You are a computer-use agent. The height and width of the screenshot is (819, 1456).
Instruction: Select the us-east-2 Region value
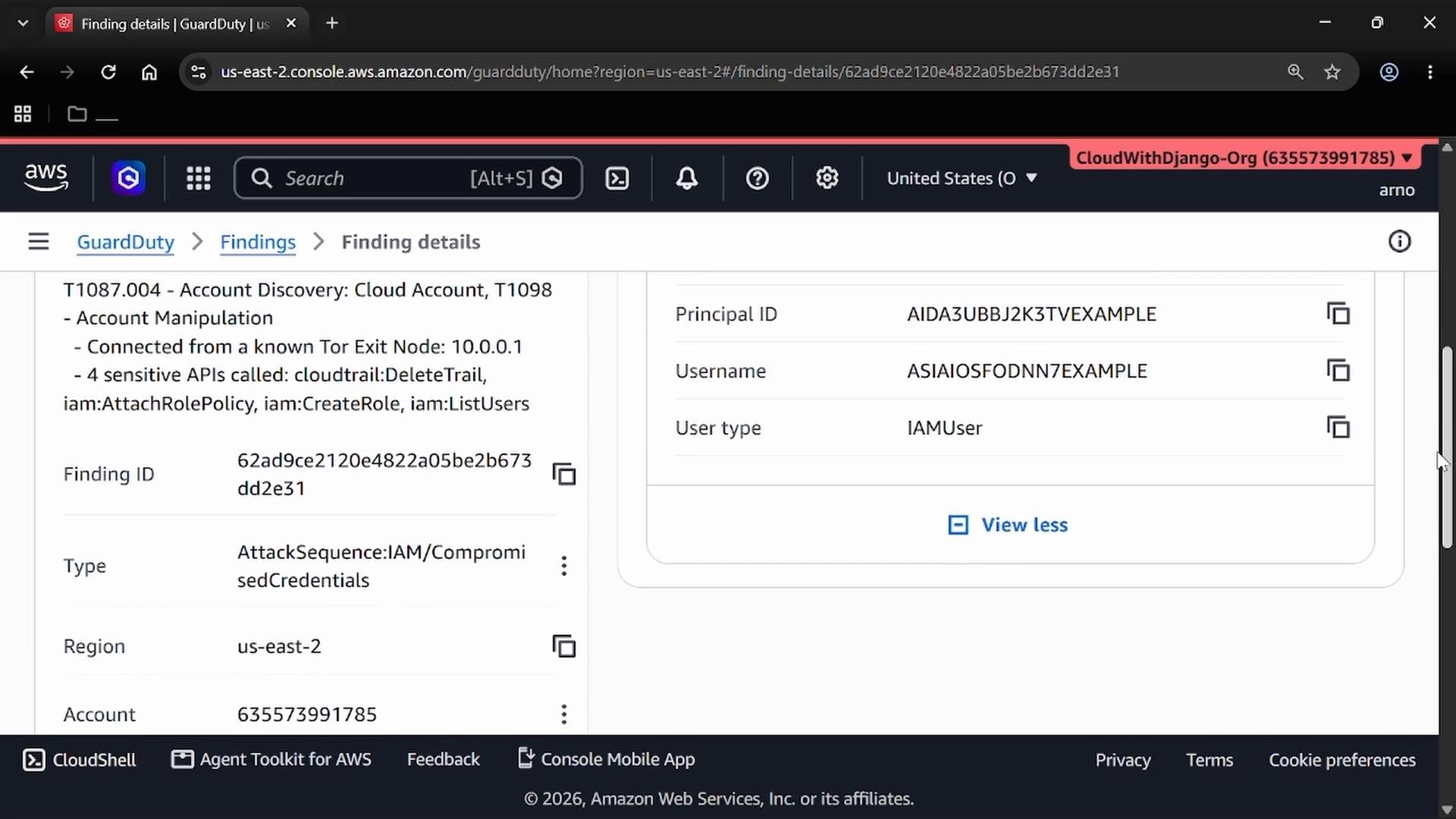[279, 646]
